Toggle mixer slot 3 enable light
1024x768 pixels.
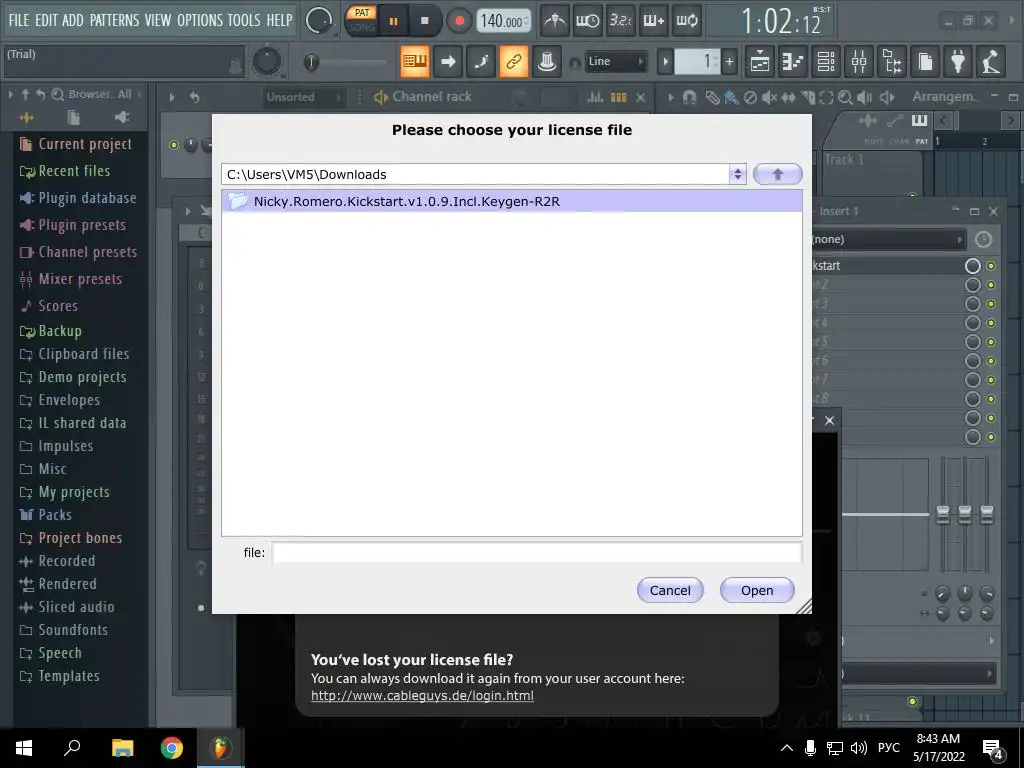[x=991, y=304]
